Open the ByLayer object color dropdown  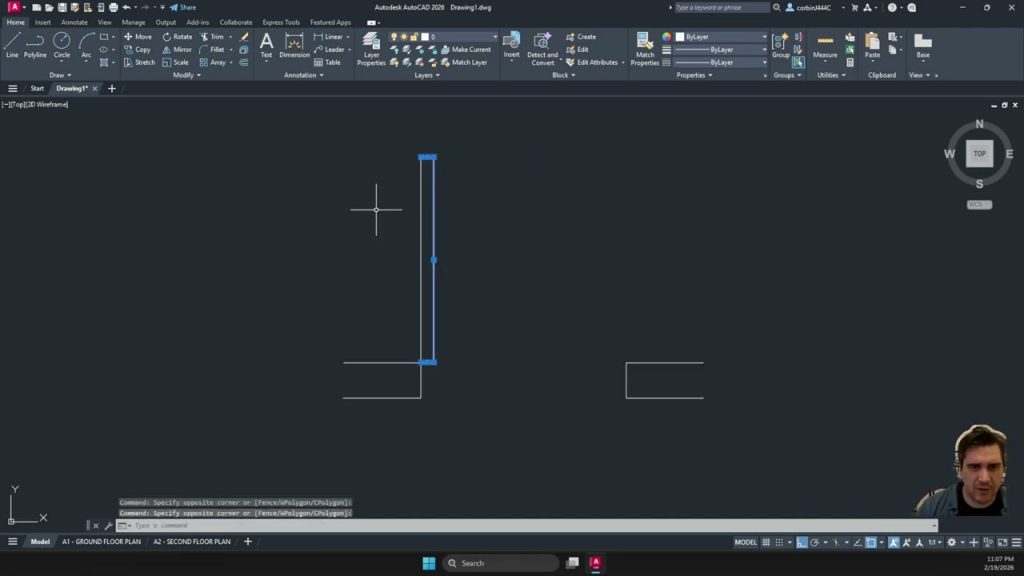(722, 37)
